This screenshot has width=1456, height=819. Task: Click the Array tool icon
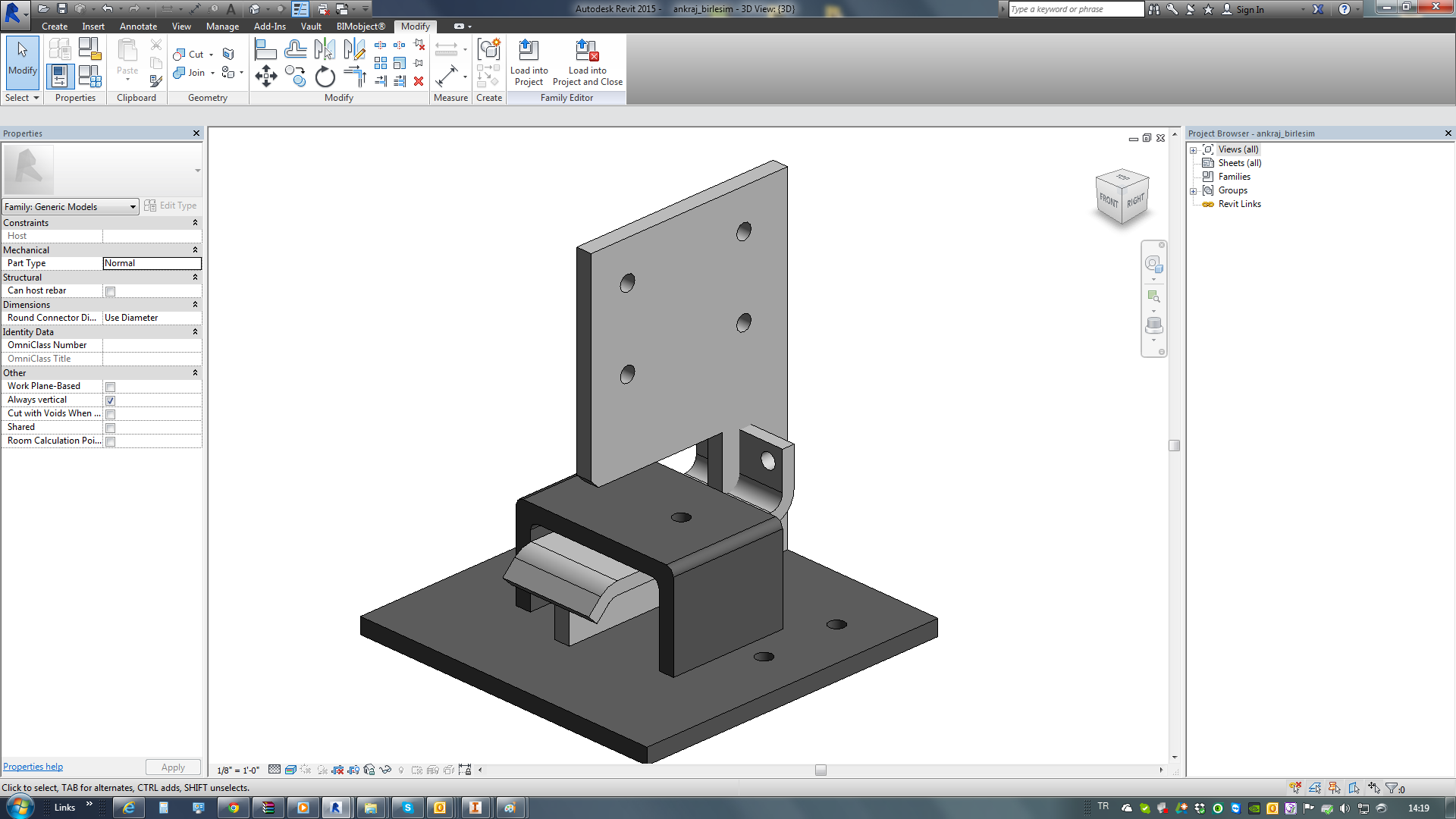click(381, 63)
